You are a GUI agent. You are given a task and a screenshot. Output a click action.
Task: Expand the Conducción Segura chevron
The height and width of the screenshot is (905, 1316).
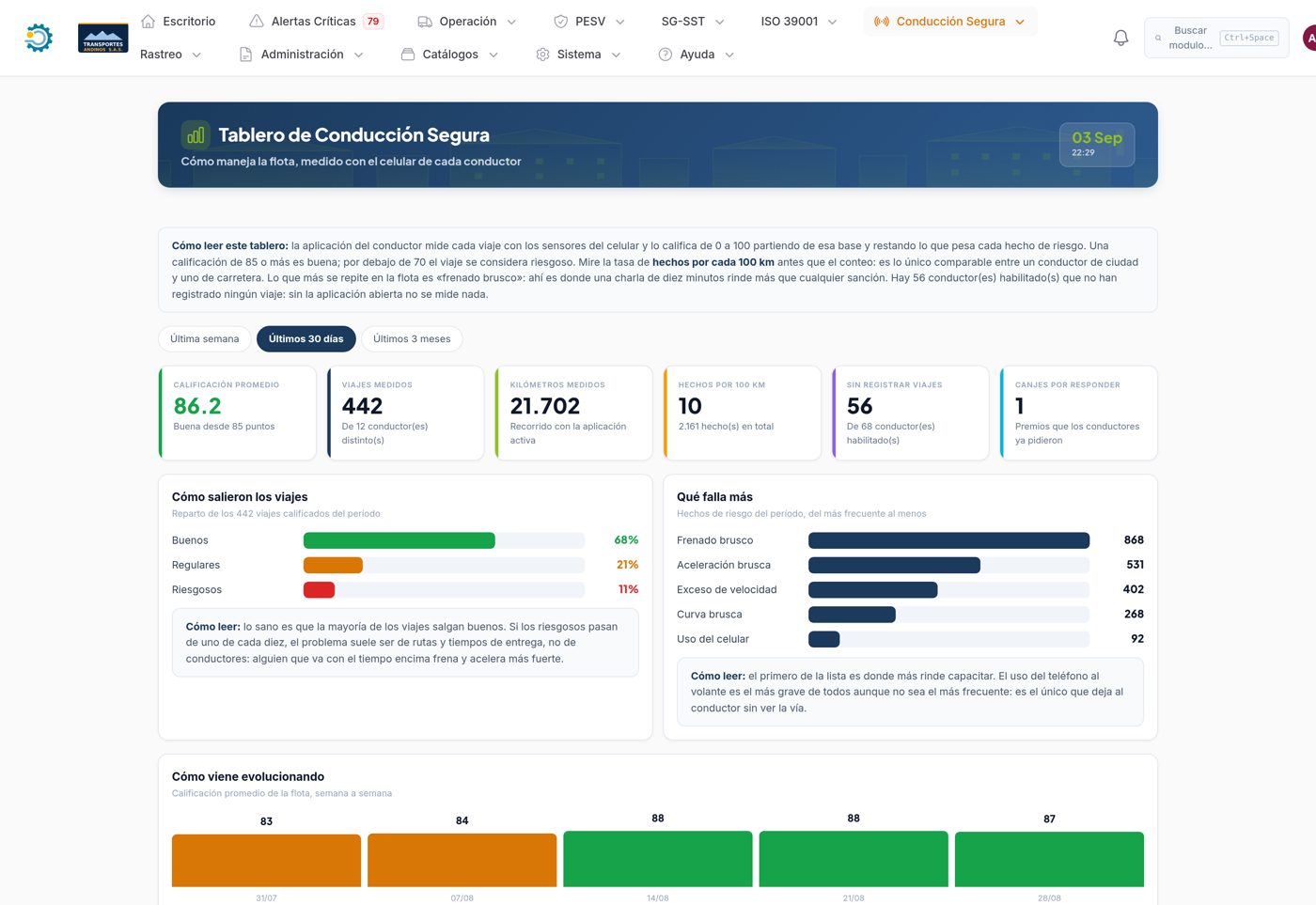(x=1020, y=22)
